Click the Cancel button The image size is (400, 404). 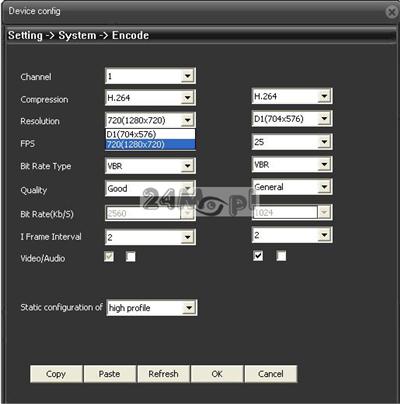pyautogui.click(x=271, y=374)
